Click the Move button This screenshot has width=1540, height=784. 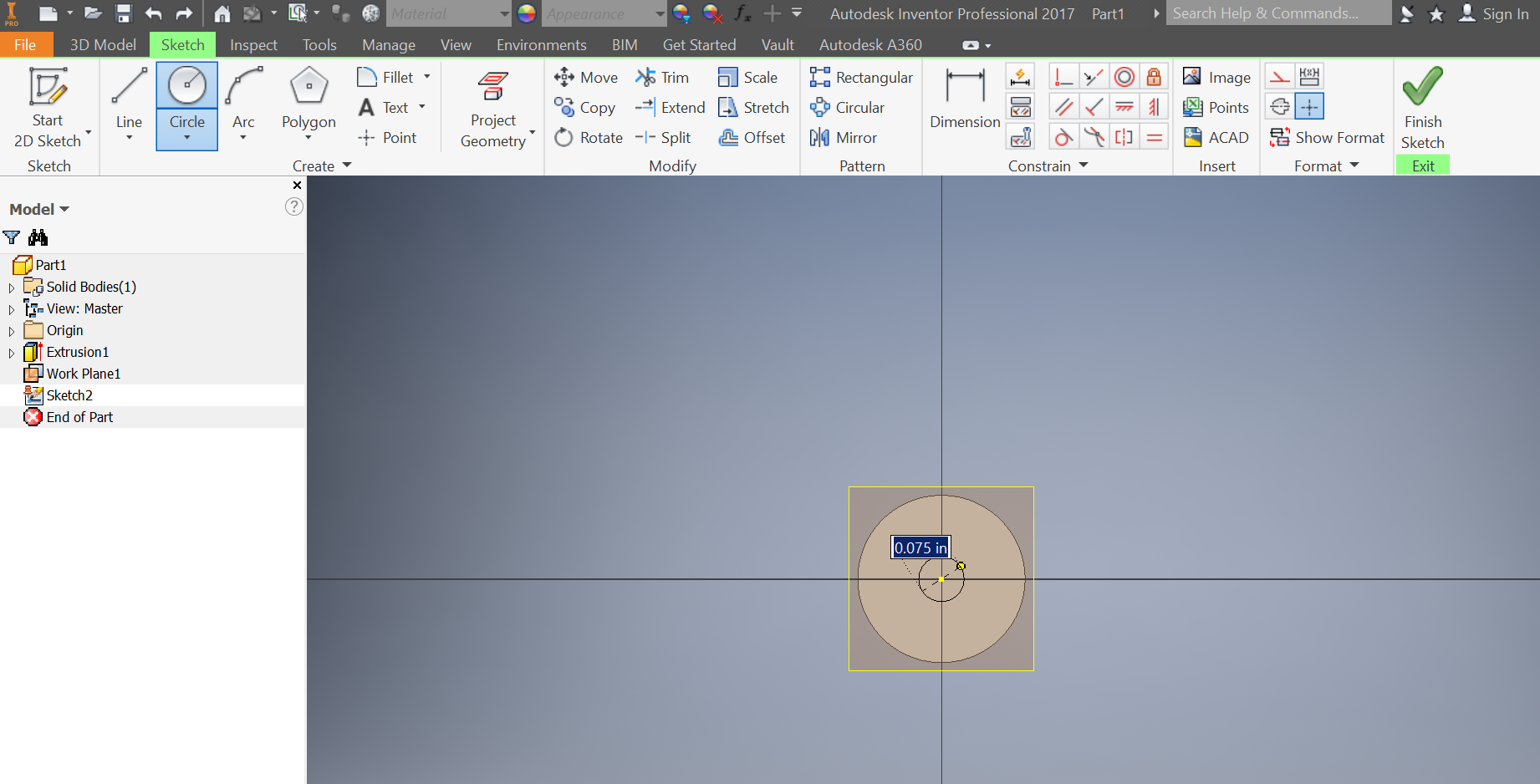pos(586,77)
